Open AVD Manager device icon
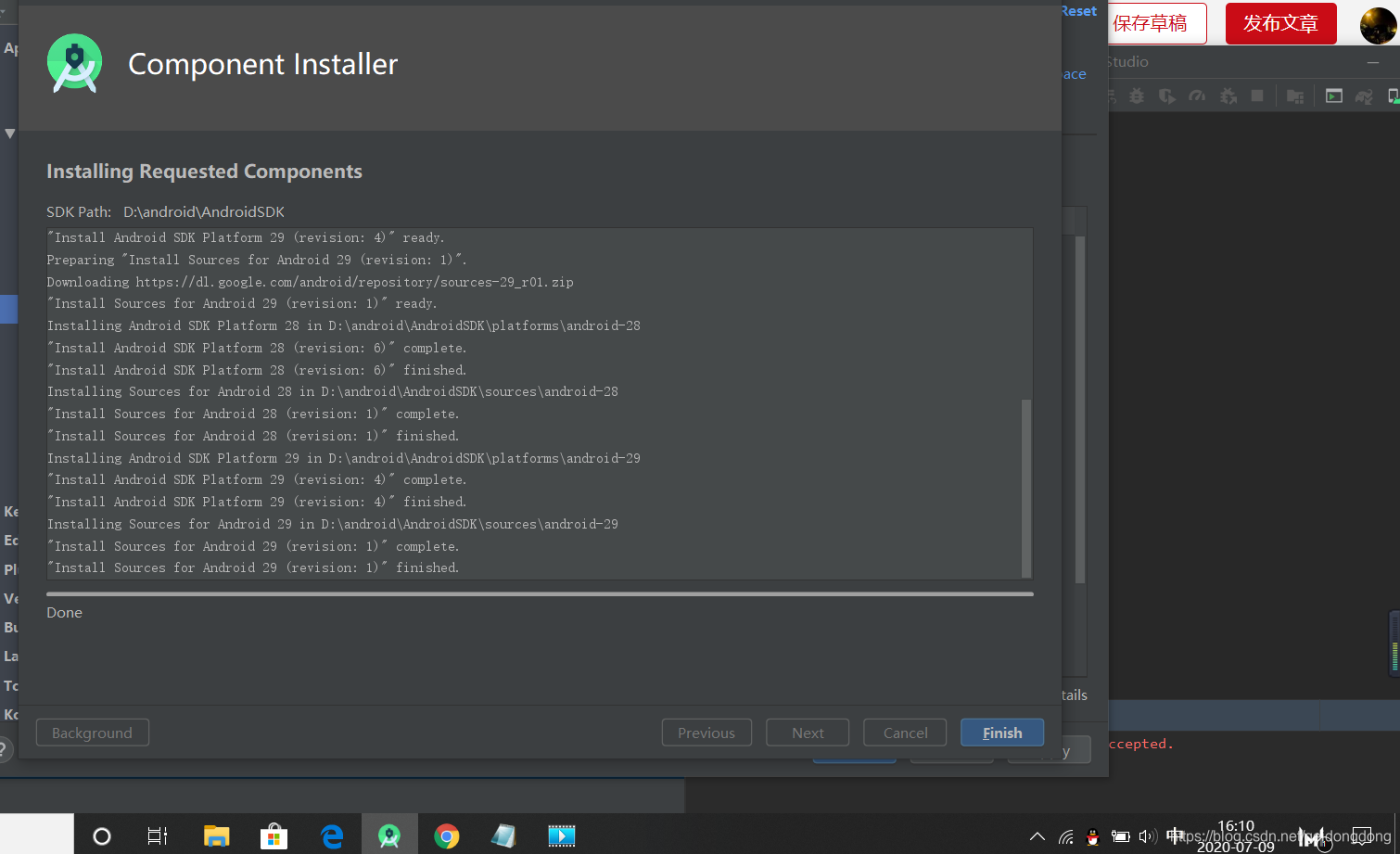This screenshot has height=854, width=1400. [1394, 96]
